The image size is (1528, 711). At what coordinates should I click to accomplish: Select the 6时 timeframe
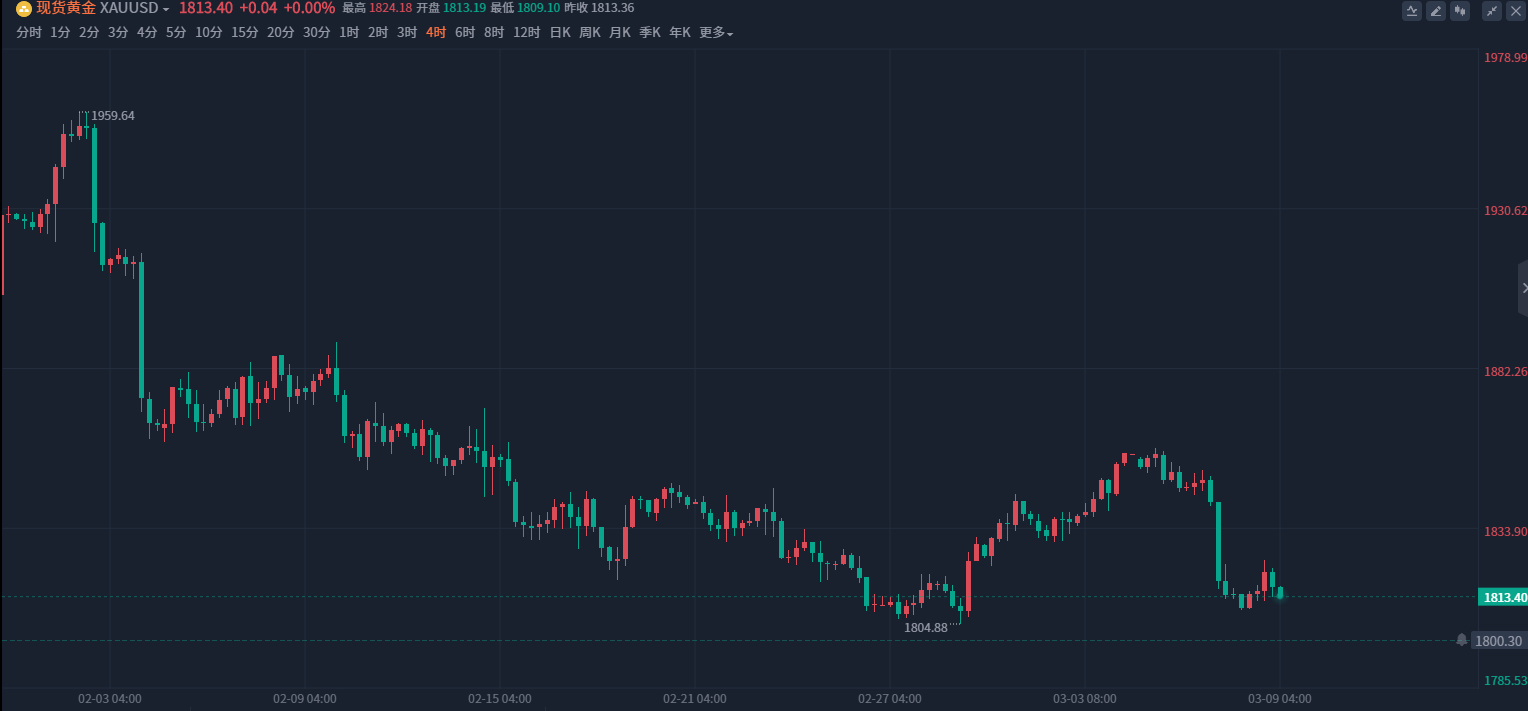[x=465, y=32]
